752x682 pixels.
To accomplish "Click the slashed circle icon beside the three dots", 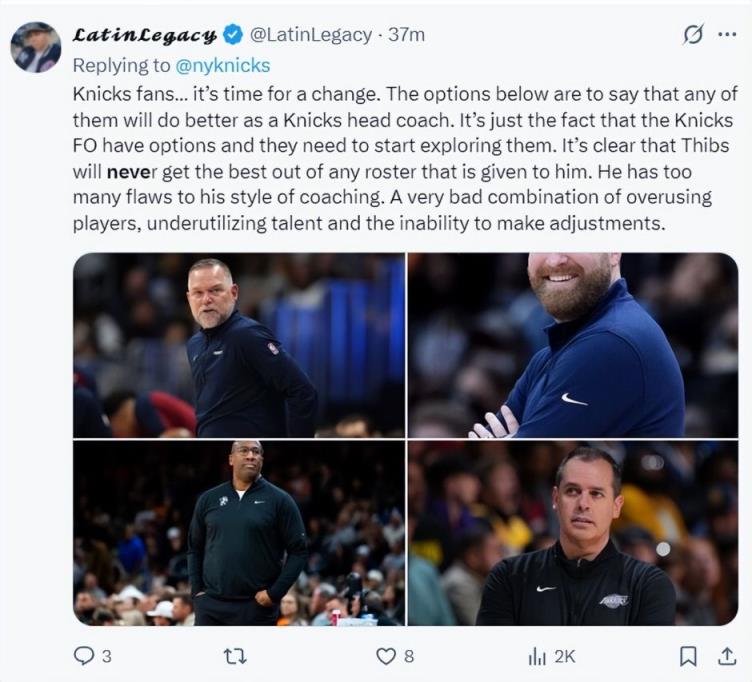I will tap(692, 34).
